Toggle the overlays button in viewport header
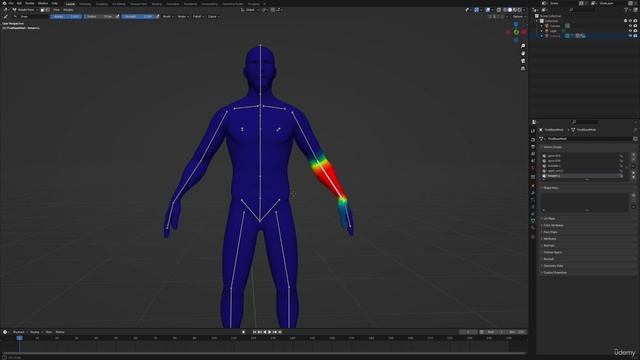The image size is (640, 360). click(488, 10)
